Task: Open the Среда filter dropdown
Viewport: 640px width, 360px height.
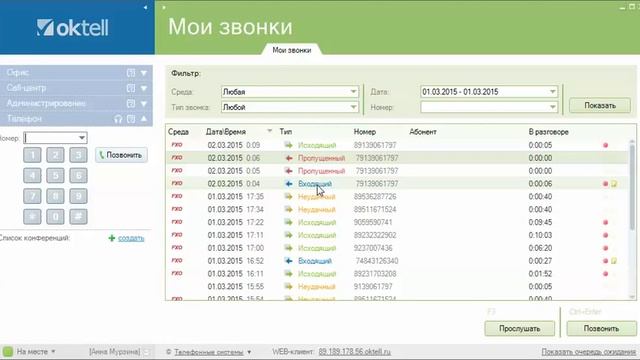Action: click(353, 92)
